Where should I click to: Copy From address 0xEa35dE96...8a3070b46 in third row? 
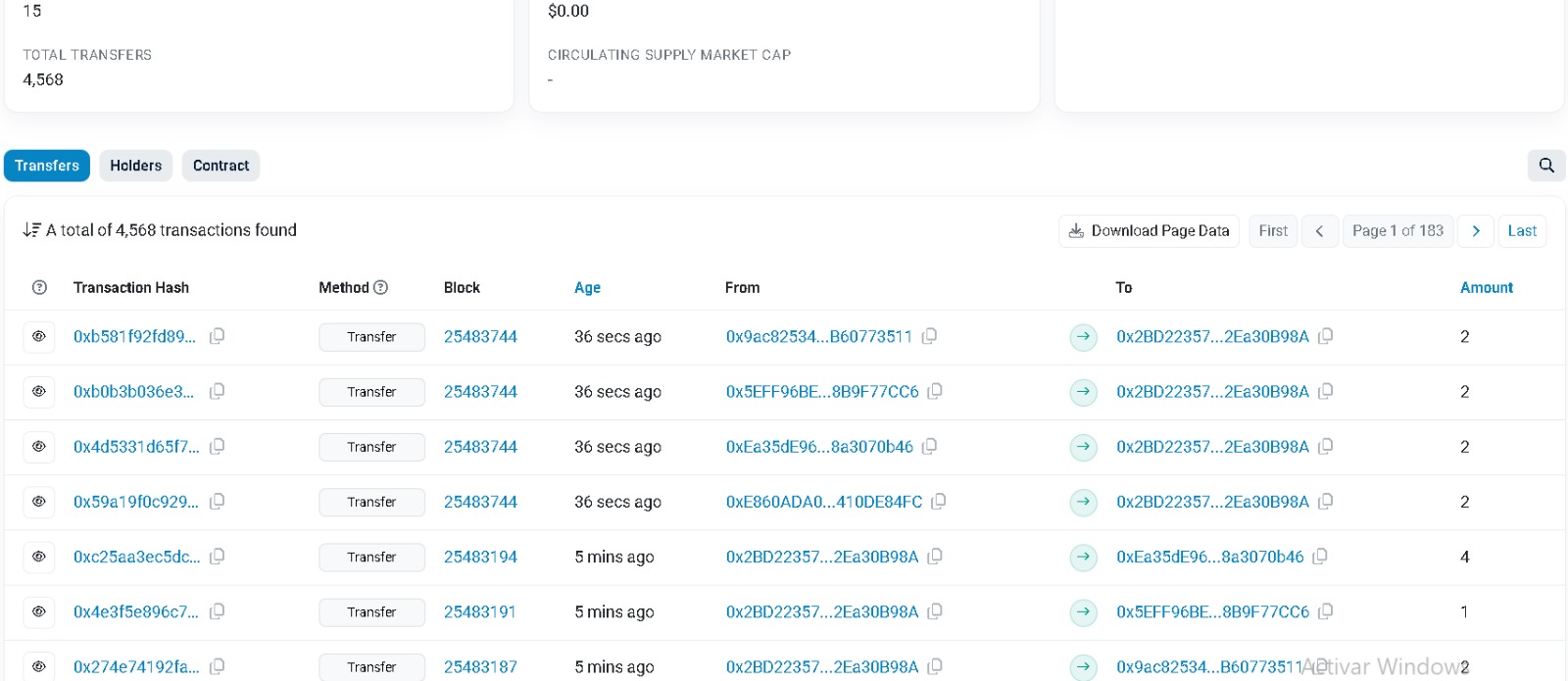coord(929,446)
